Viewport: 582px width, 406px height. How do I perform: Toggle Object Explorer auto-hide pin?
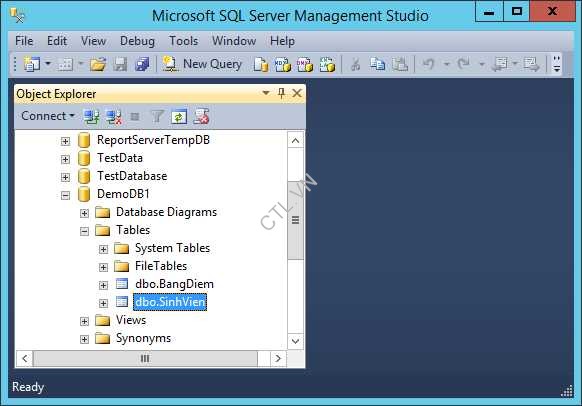coord(281,93)
